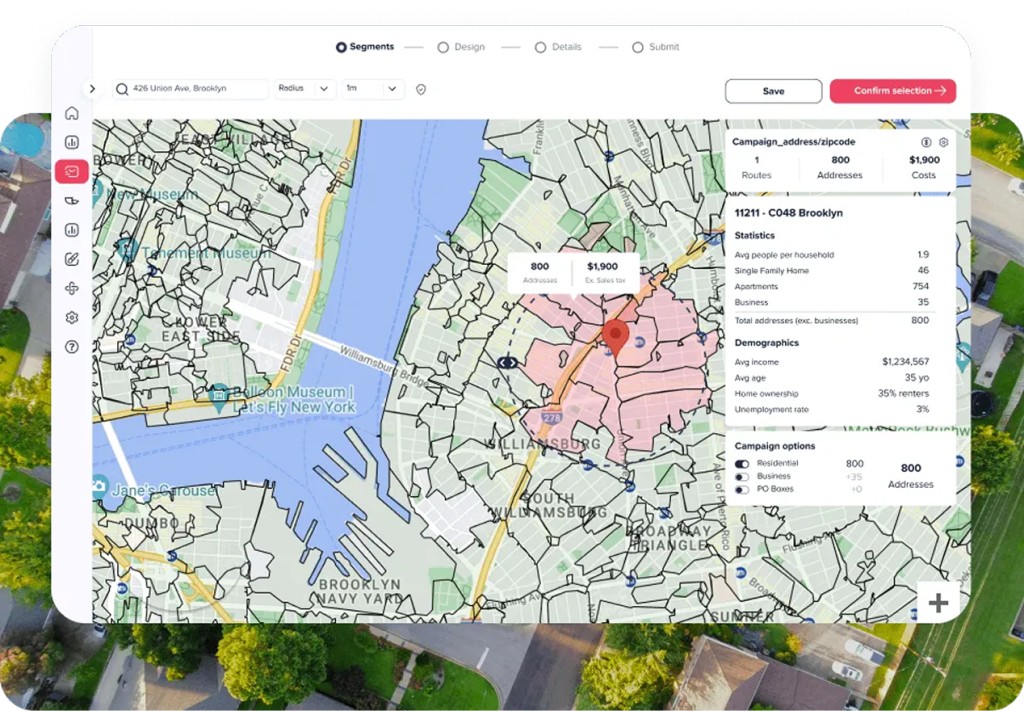Click the blue double-arrow radius handle on map

coord(507,362)
